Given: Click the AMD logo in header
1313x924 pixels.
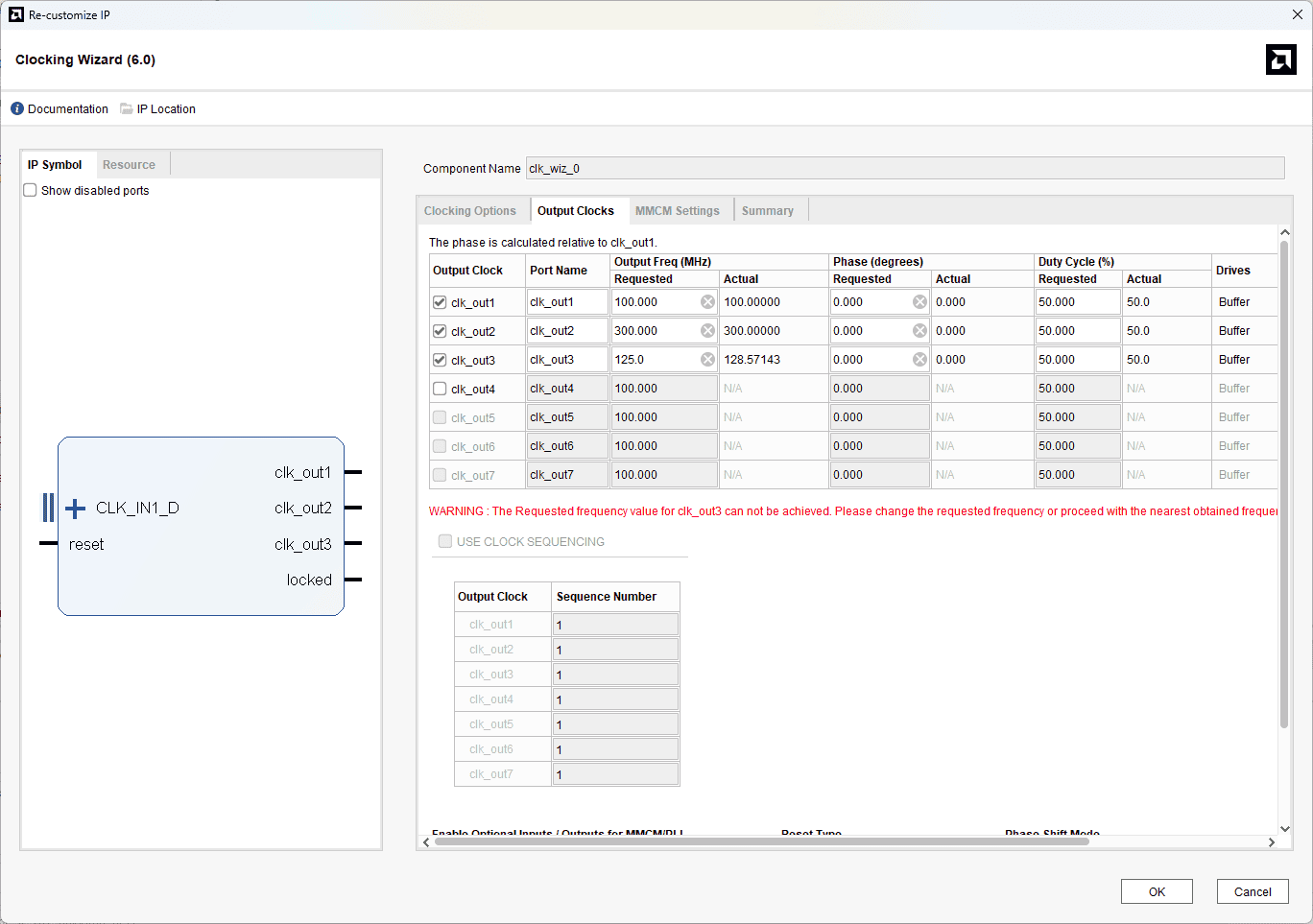Looking at the screenshot, I should click(1280, 59).
